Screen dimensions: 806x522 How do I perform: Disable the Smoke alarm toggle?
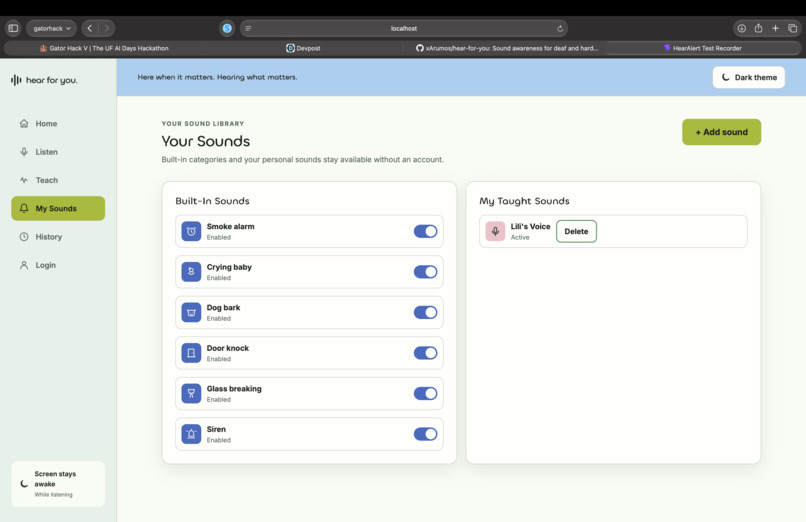(x=425, y=231)
